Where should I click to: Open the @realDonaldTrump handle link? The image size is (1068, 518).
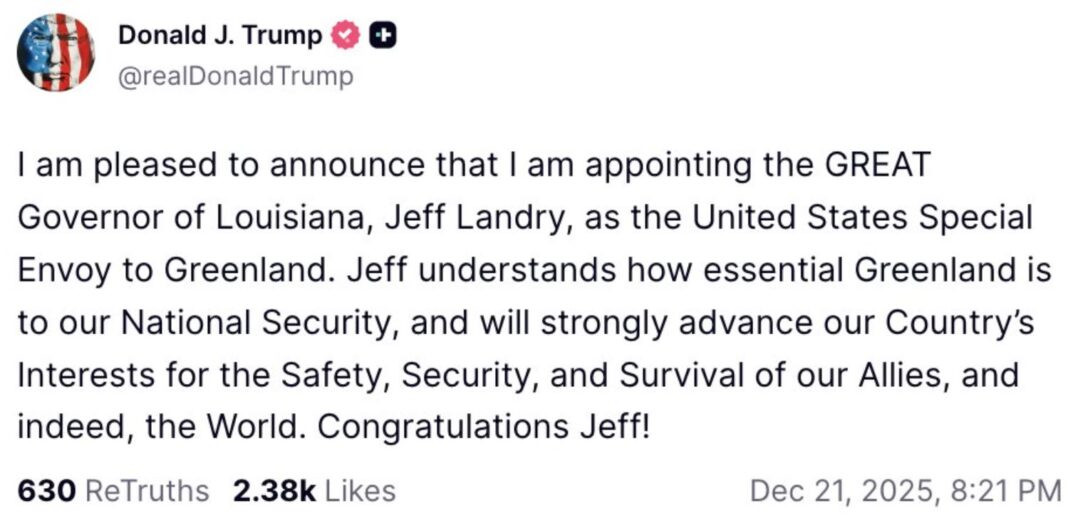point(236,76)
